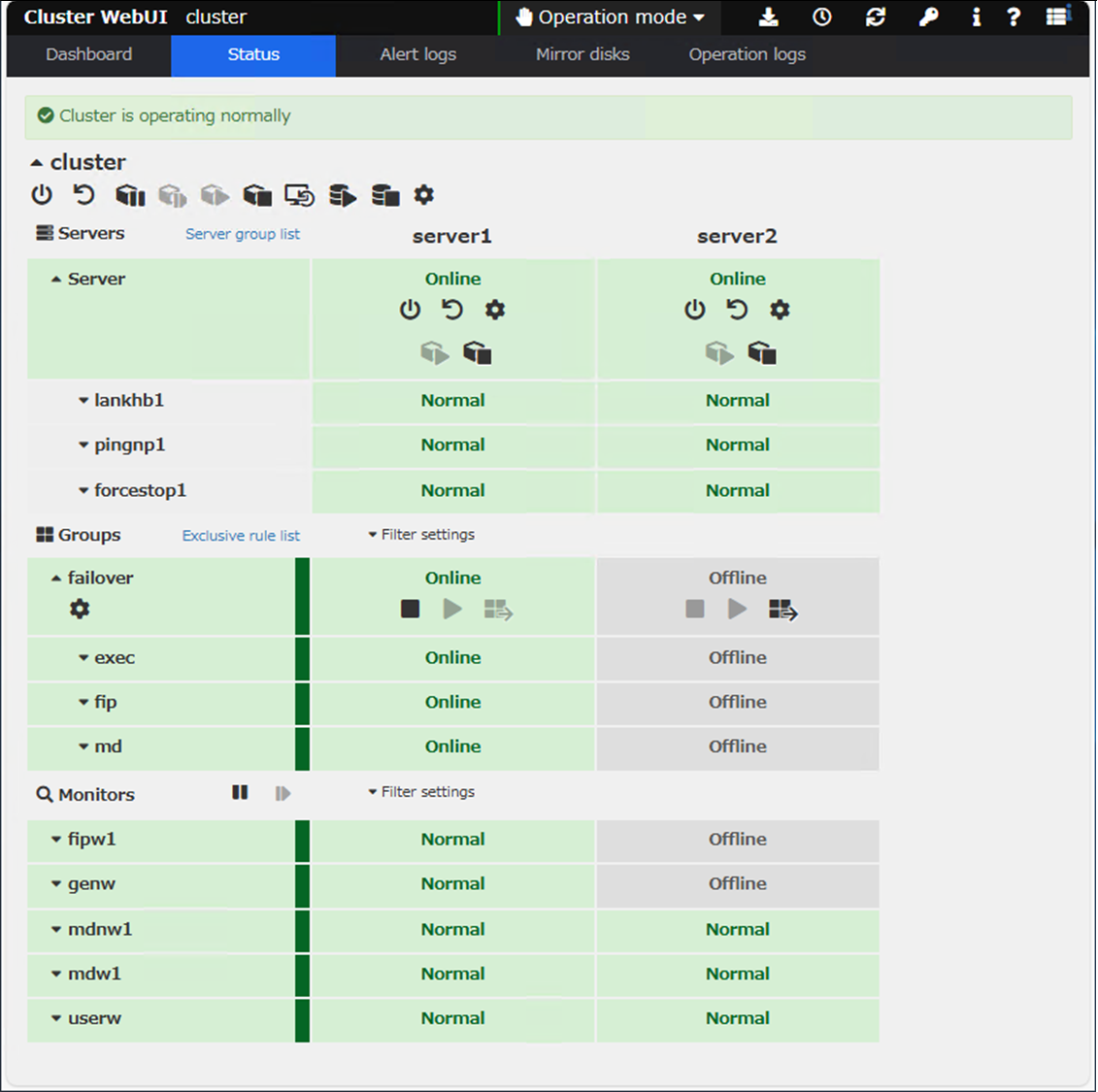Switch to the Alert logs tab
Viewport: 1098px width, 1092px height.
point(417,55)
